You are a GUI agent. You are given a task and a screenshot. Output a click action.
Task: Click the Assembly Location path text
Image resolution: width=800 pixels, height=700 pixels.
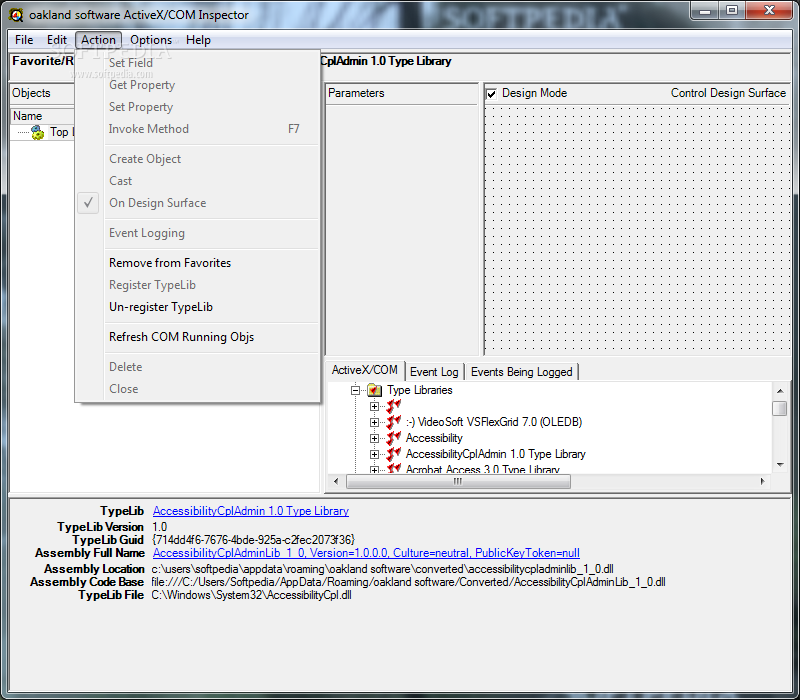(383, 569)
